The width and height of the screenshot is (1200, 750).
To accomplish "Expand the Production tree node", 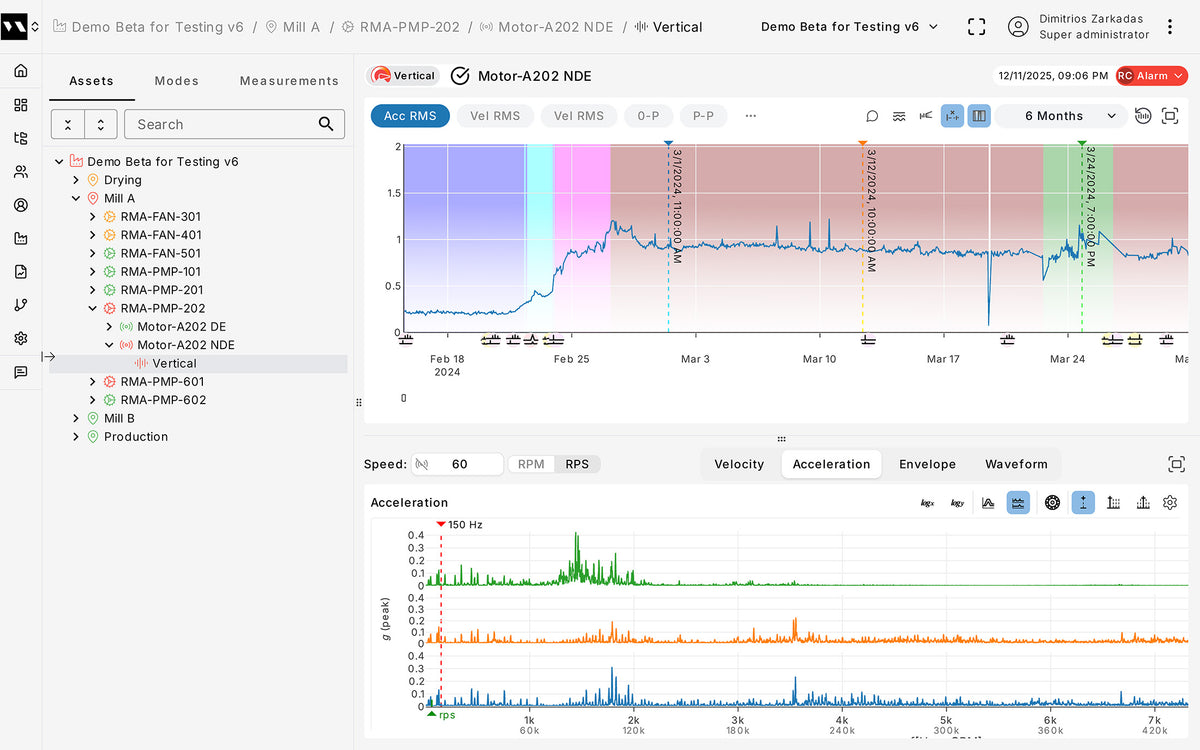I will click(x=76, y=437).
